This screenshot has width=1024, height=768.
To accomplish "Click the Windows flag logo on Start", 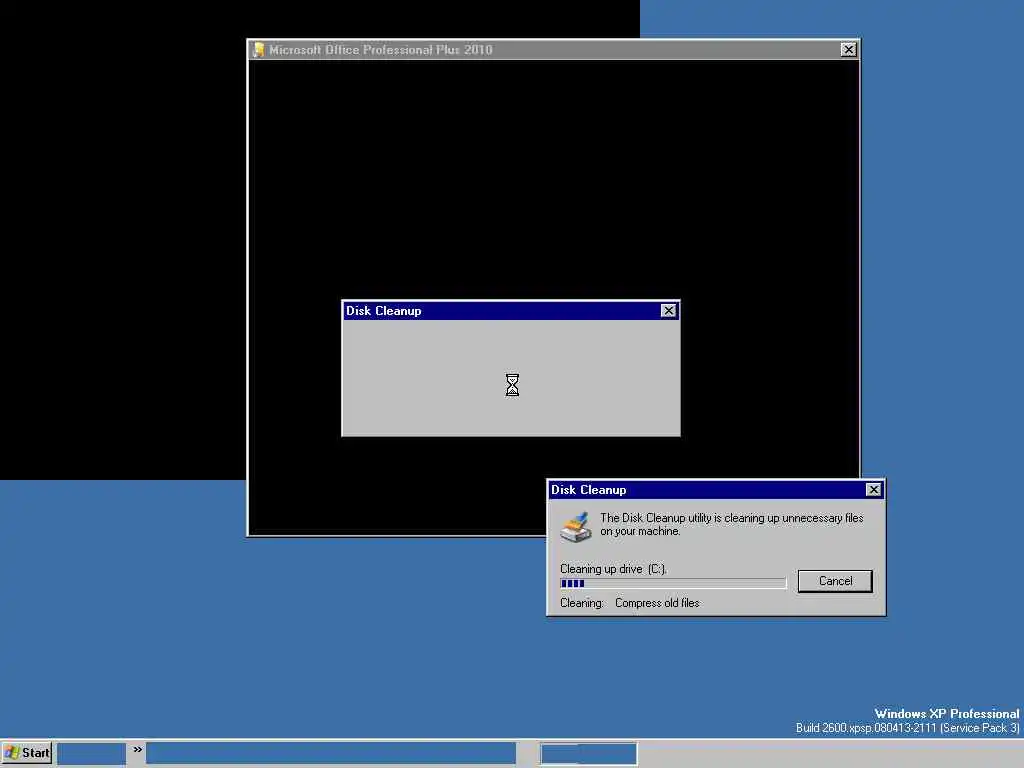I will (12, 753).
